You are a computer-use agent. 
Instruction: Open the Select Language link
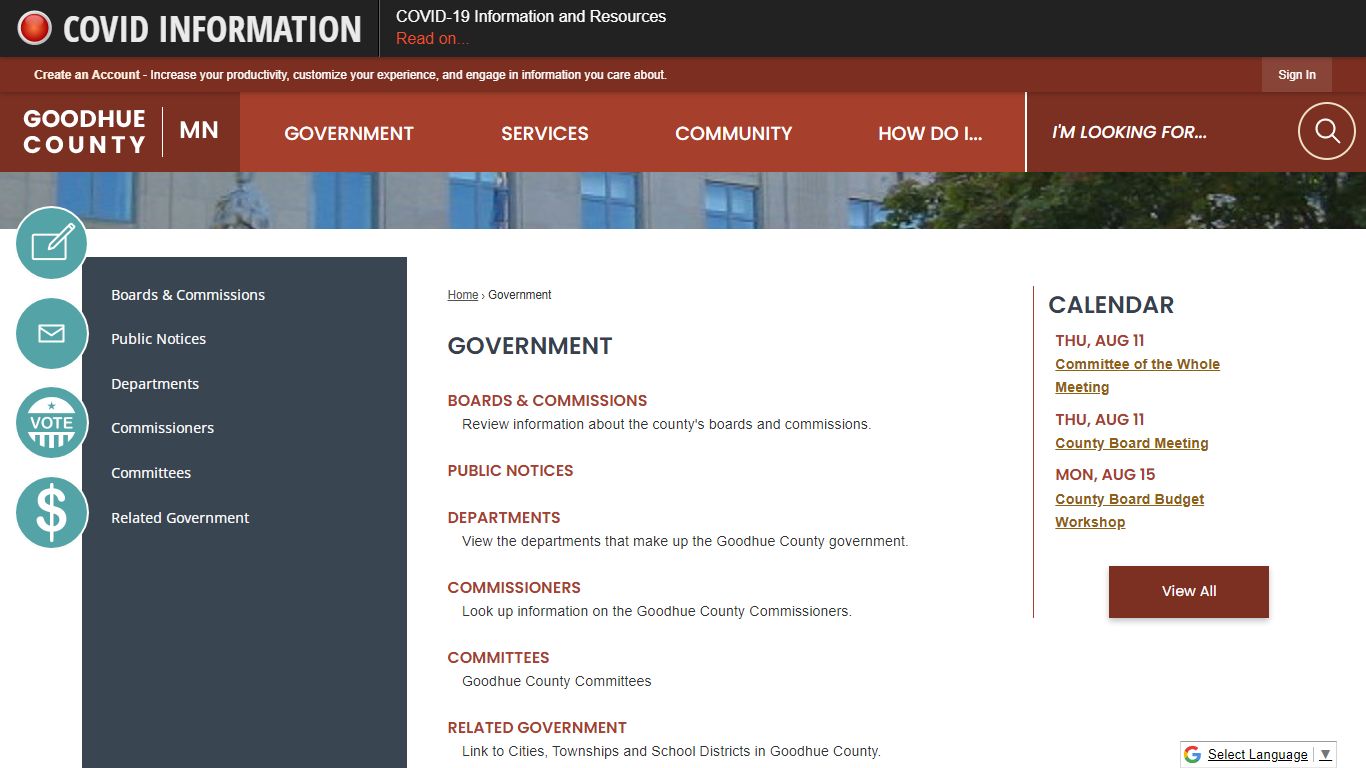point(1257,754)
